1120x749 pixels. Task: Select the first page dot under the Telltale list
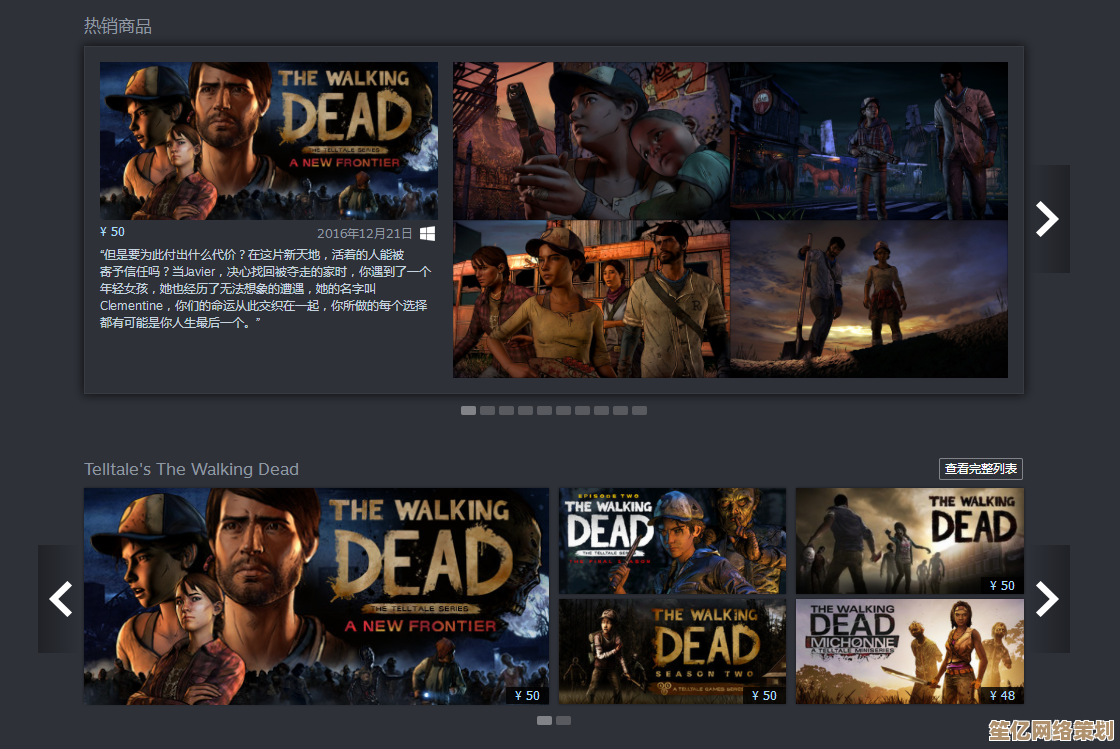pos(544,720)
